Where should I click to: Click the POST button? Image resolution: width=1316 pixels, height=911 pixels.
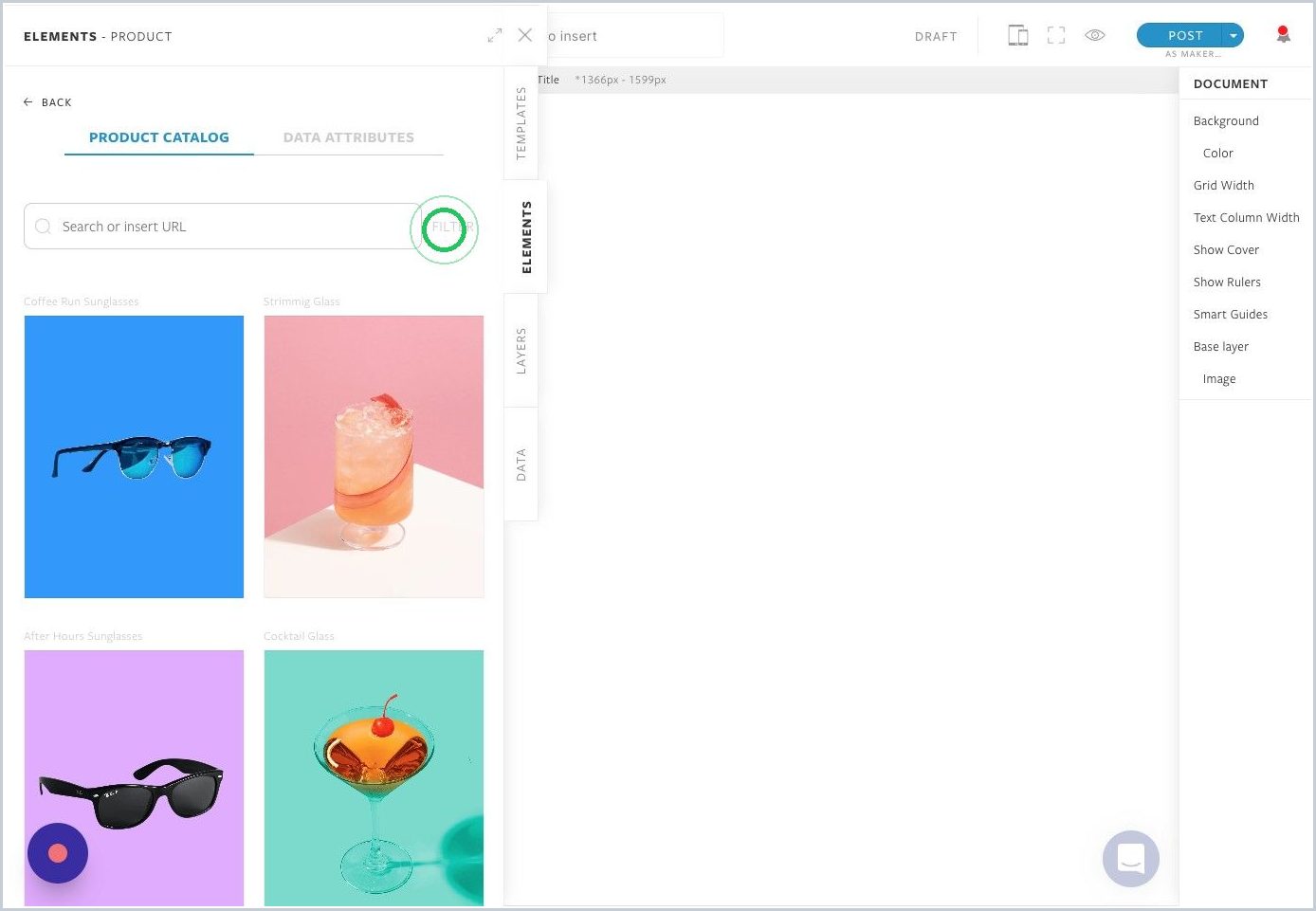(1180, 35)
